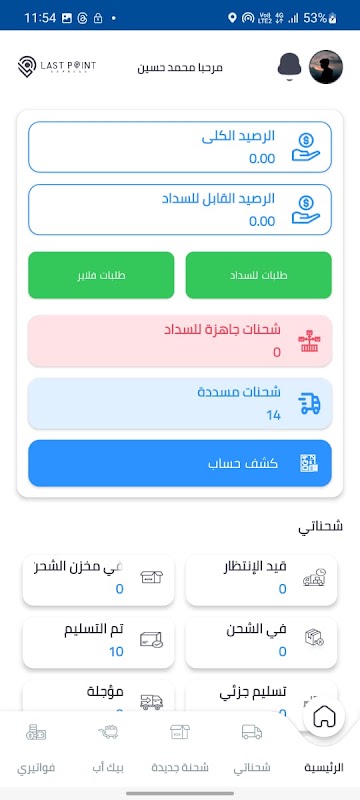Tap the user profile avatar picture
Image resolution: width=360 pixels, height=800 pixels.
326,67
